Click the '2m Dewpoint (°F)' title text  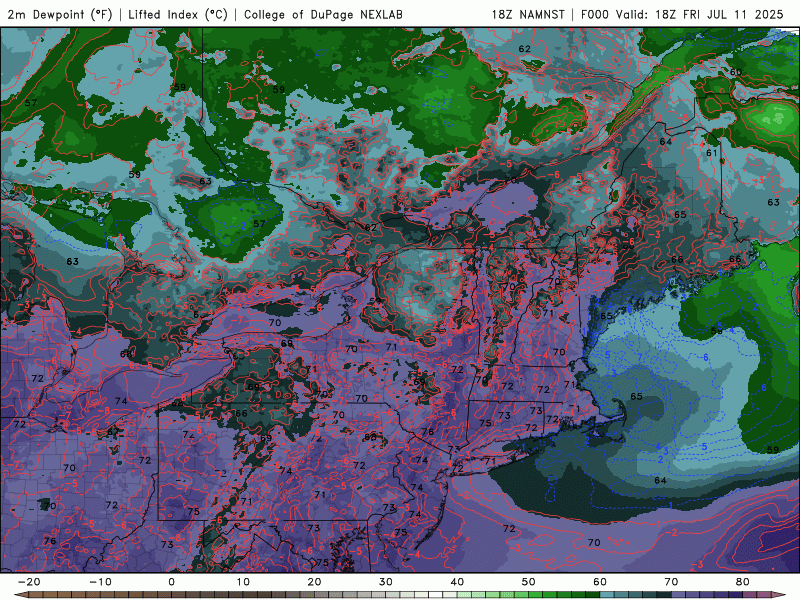click(x=60, y=14)
